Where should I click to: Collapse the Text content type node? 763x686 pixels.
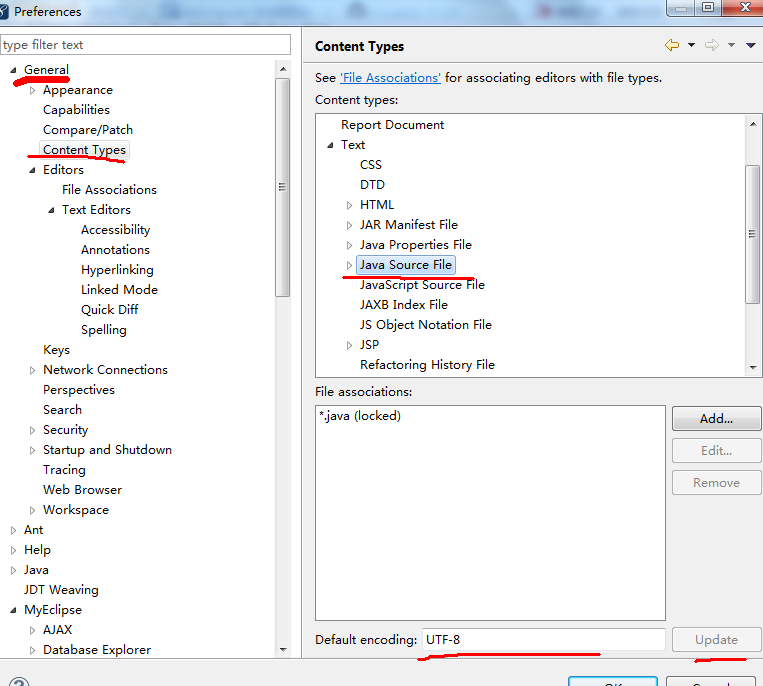tap(330, 145)
